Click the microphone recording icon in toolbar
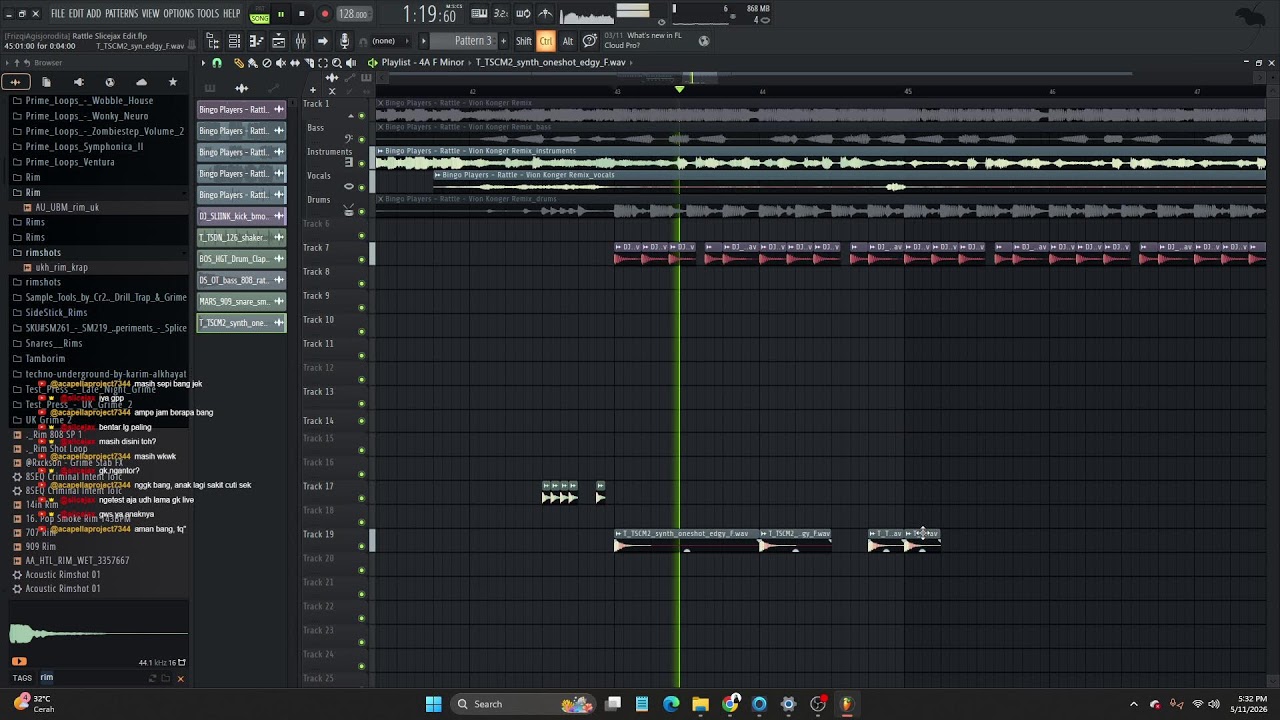This screenshot has height=720, width=1280. (344, 41)
